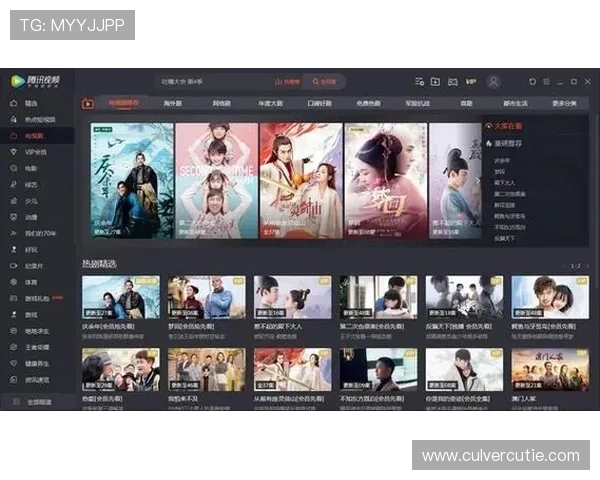Open the 我怕来不及 thumbnail card
Viewport: 600px width, 480px height.
pyautogui.click(x=207, y=369)
